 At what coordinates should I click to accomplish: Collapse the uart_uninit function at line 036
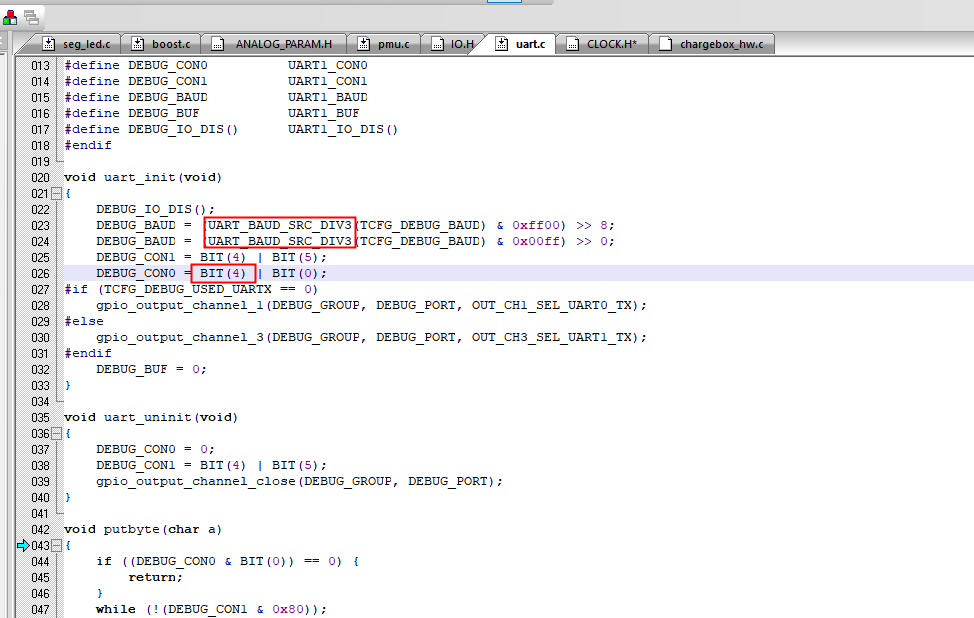click(x=56, y=434)
